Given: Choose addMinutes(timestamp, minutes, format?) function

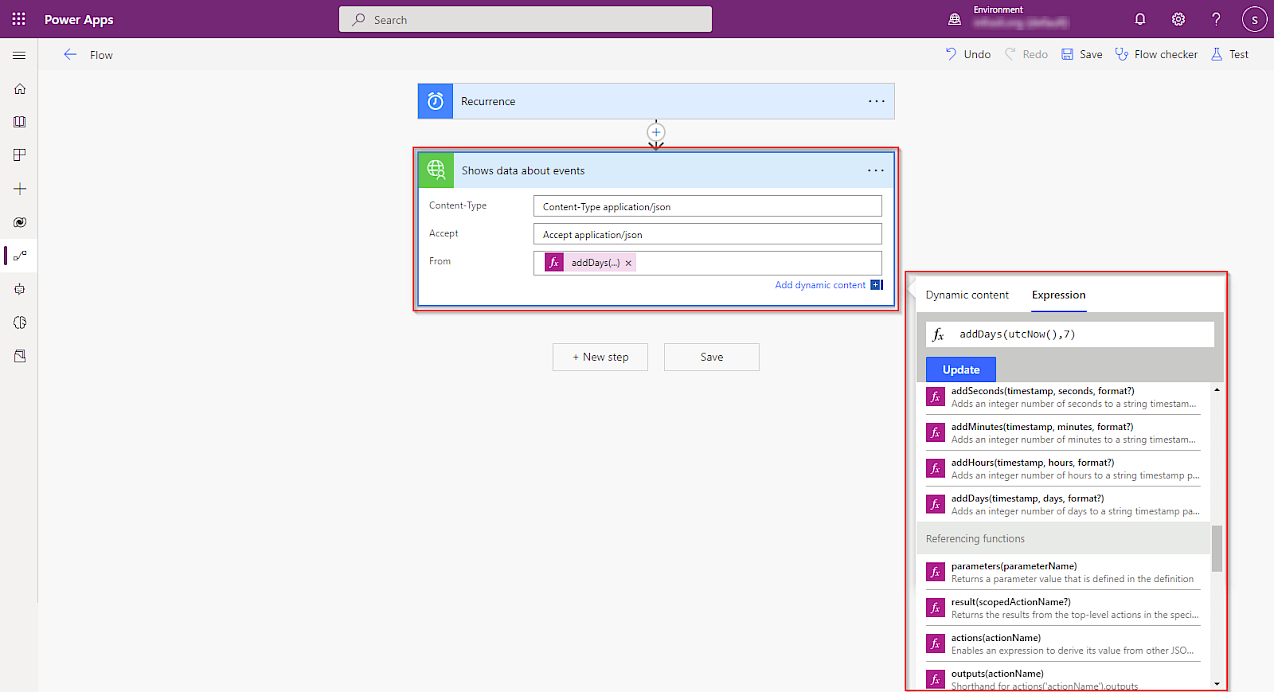Looking at the screenshot, I should tap(1063, 433).
